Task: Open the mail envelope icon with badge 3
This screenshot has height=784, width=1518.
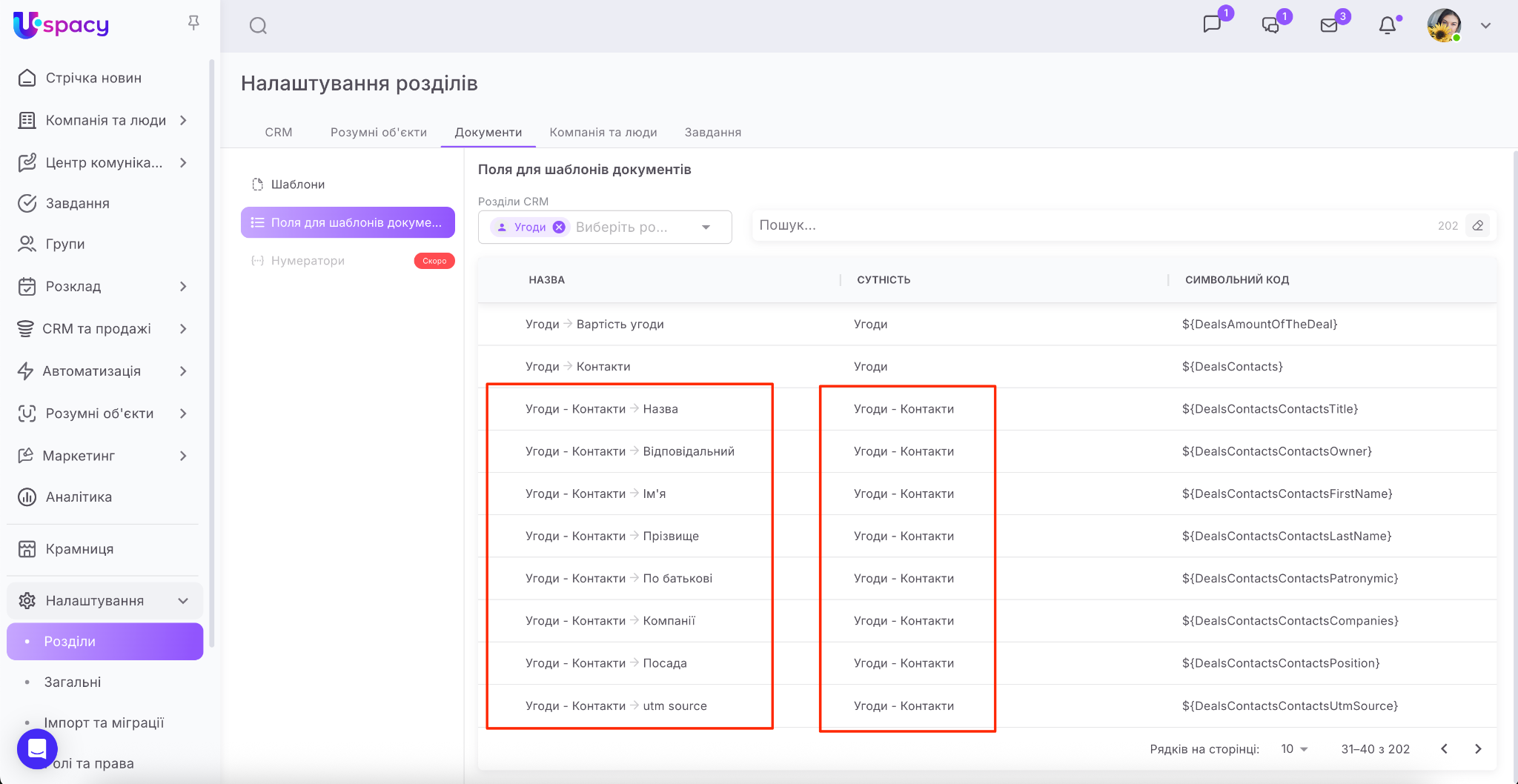Action: pyautogui.click(x=1329, y=26)
